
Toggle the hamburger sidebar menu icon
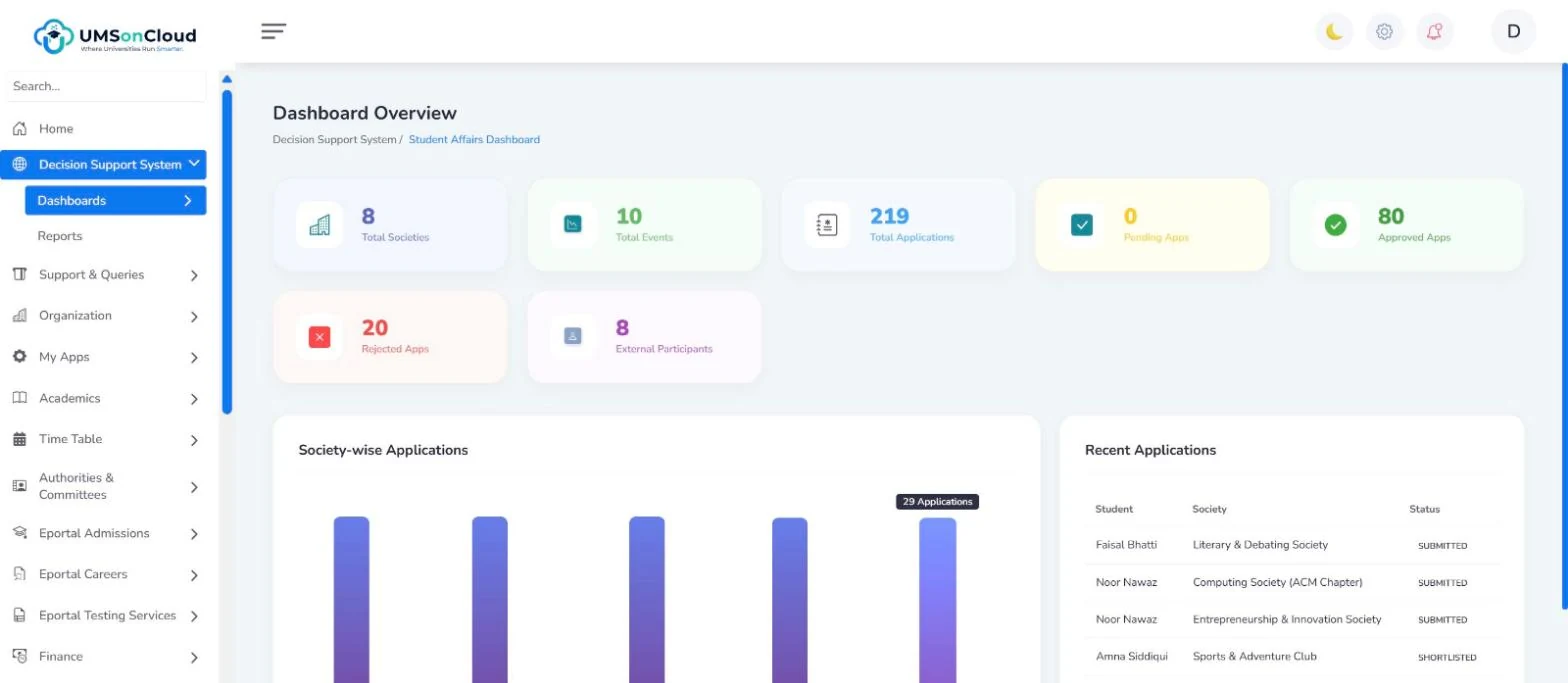(274, 31)
